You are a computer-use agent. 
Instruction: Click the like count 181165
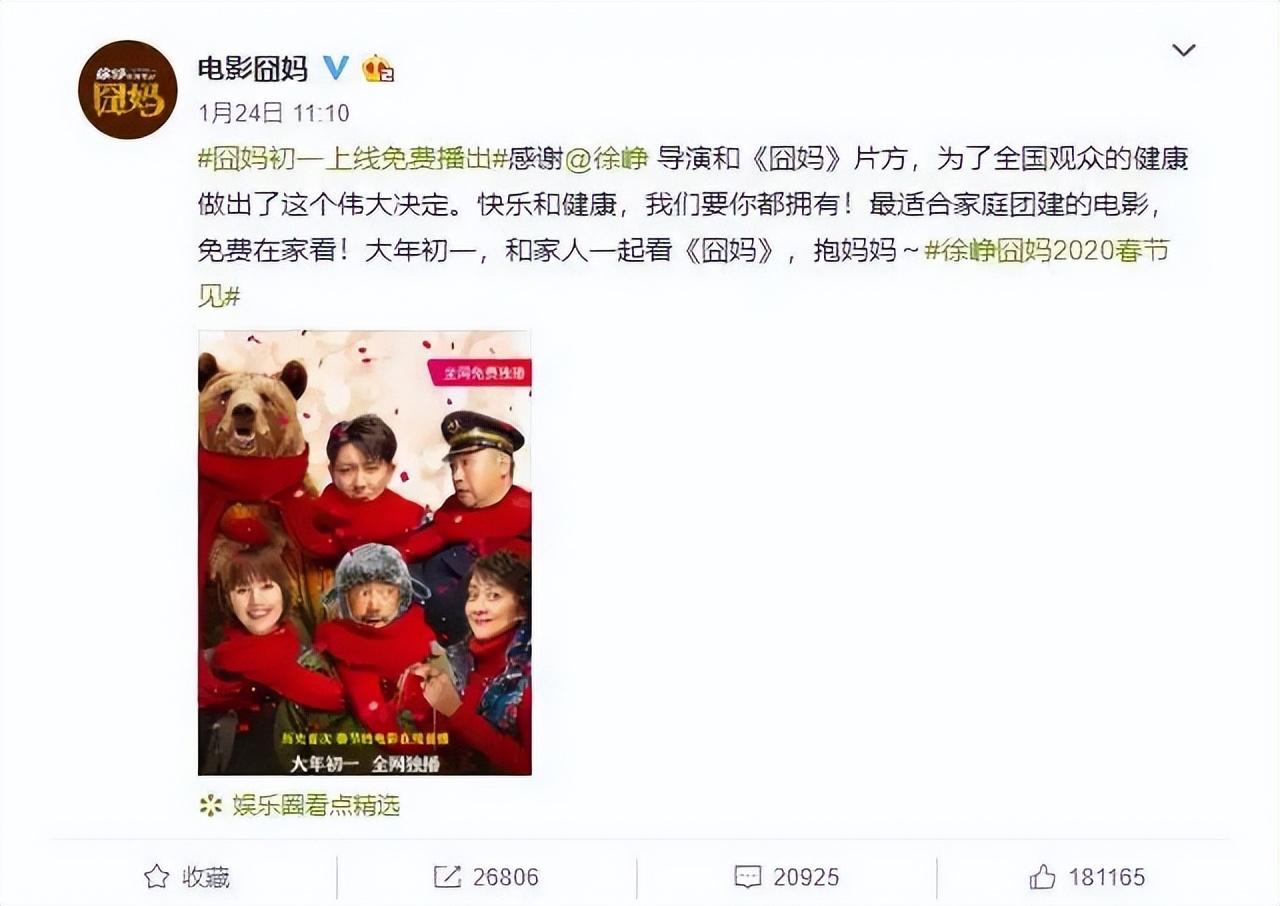click(1106, 877)
